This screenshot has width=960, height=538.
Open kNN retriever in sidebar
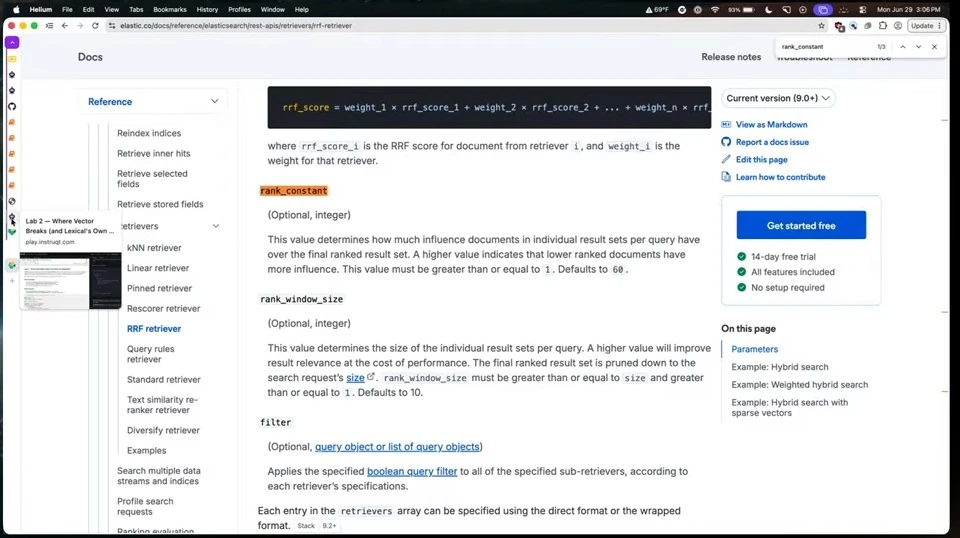point(154,248)
